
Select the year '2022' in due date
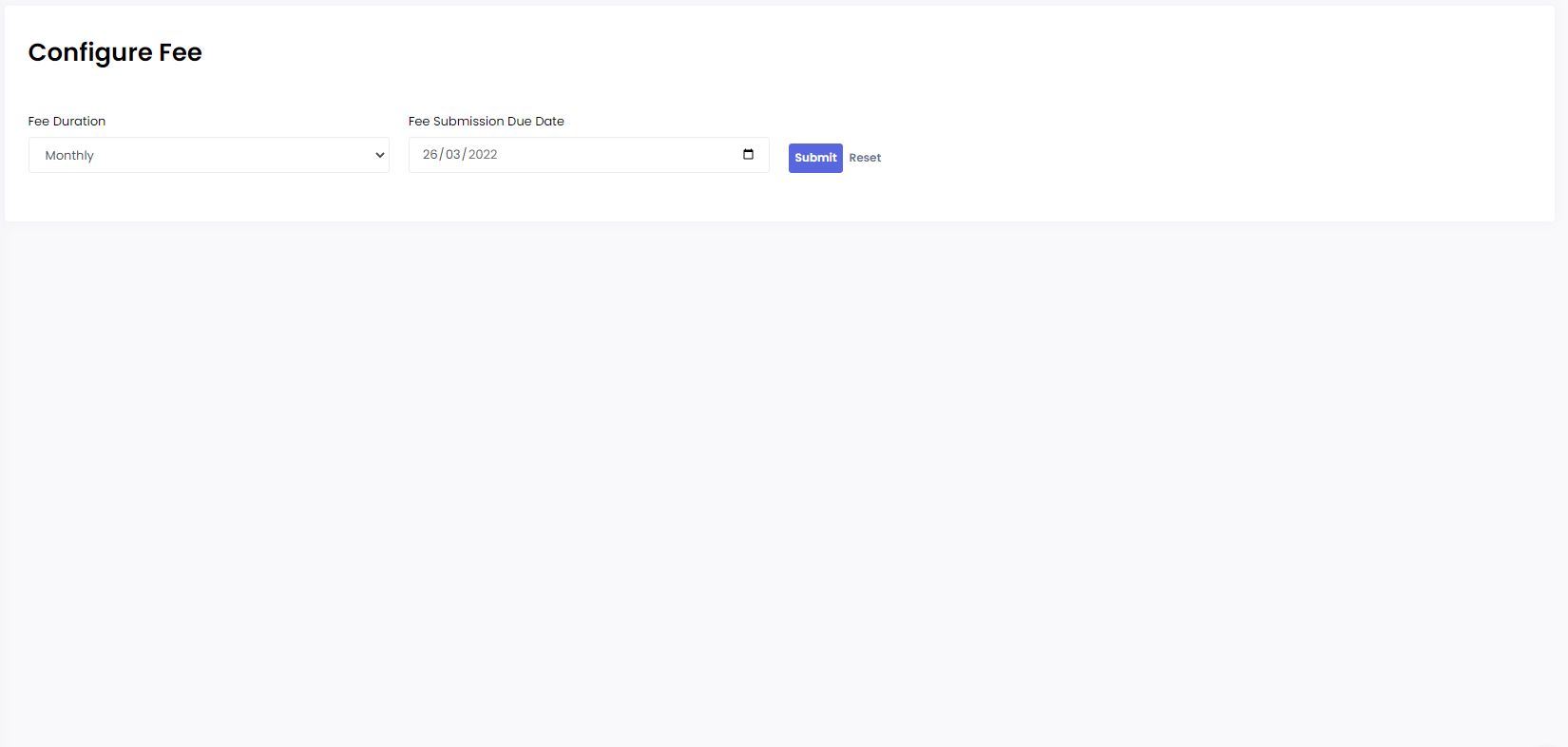[x=483, y=154]
